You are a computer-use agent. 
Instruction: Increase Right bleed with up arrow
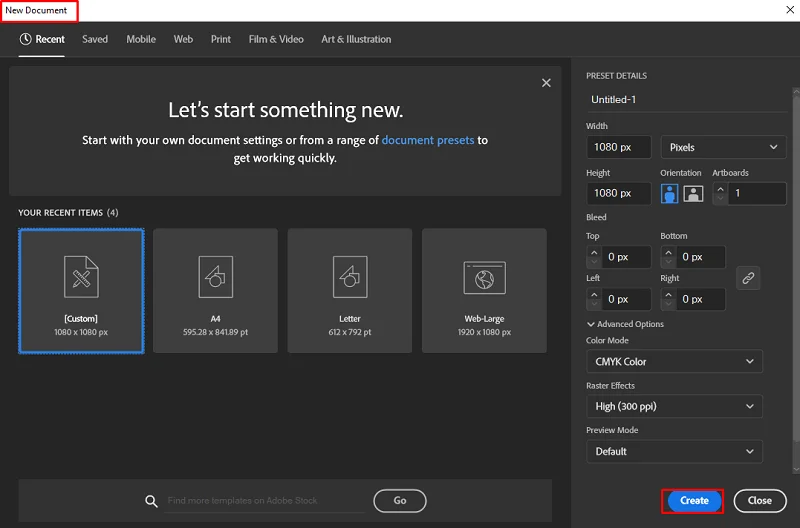668,294
